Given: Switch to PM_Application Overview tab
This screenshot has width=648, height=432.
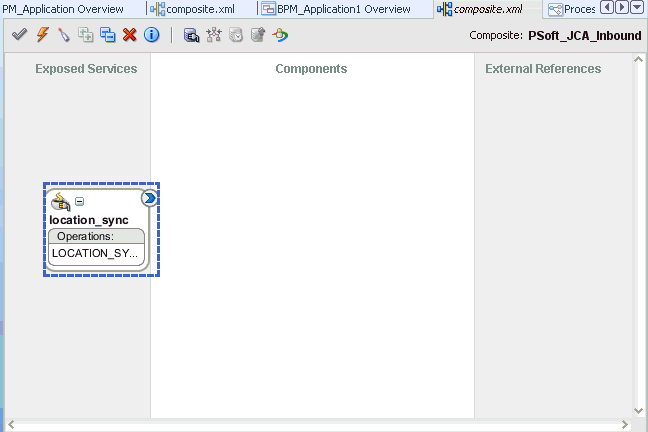Looking at the screenshot, I should coord(63,9).
